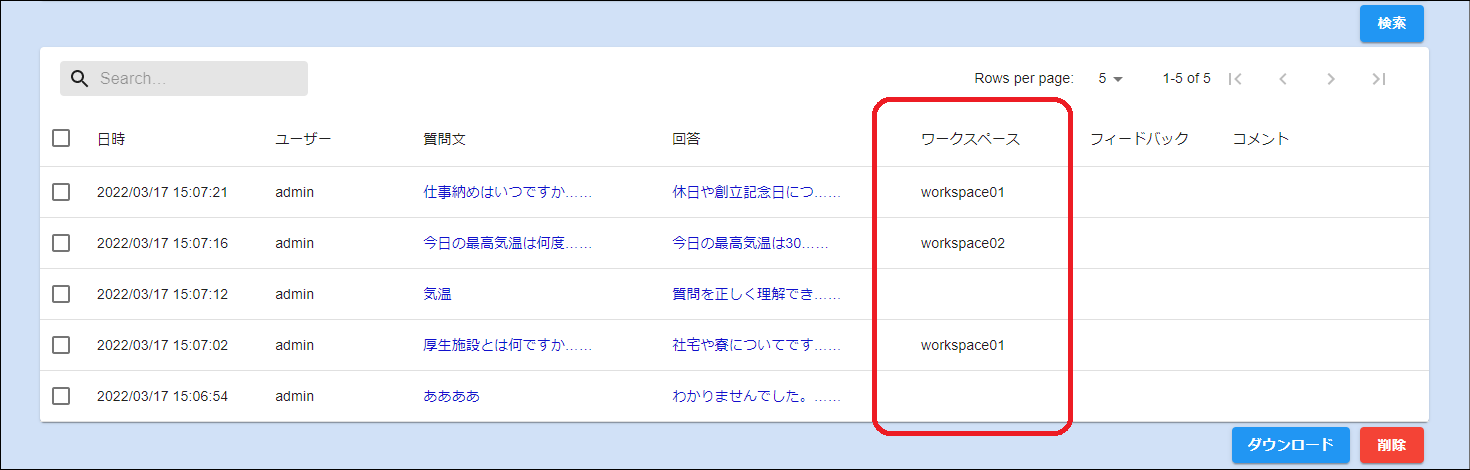Click the 気温 question link
Screen dimensions: 1470x470
coord(438,294)
